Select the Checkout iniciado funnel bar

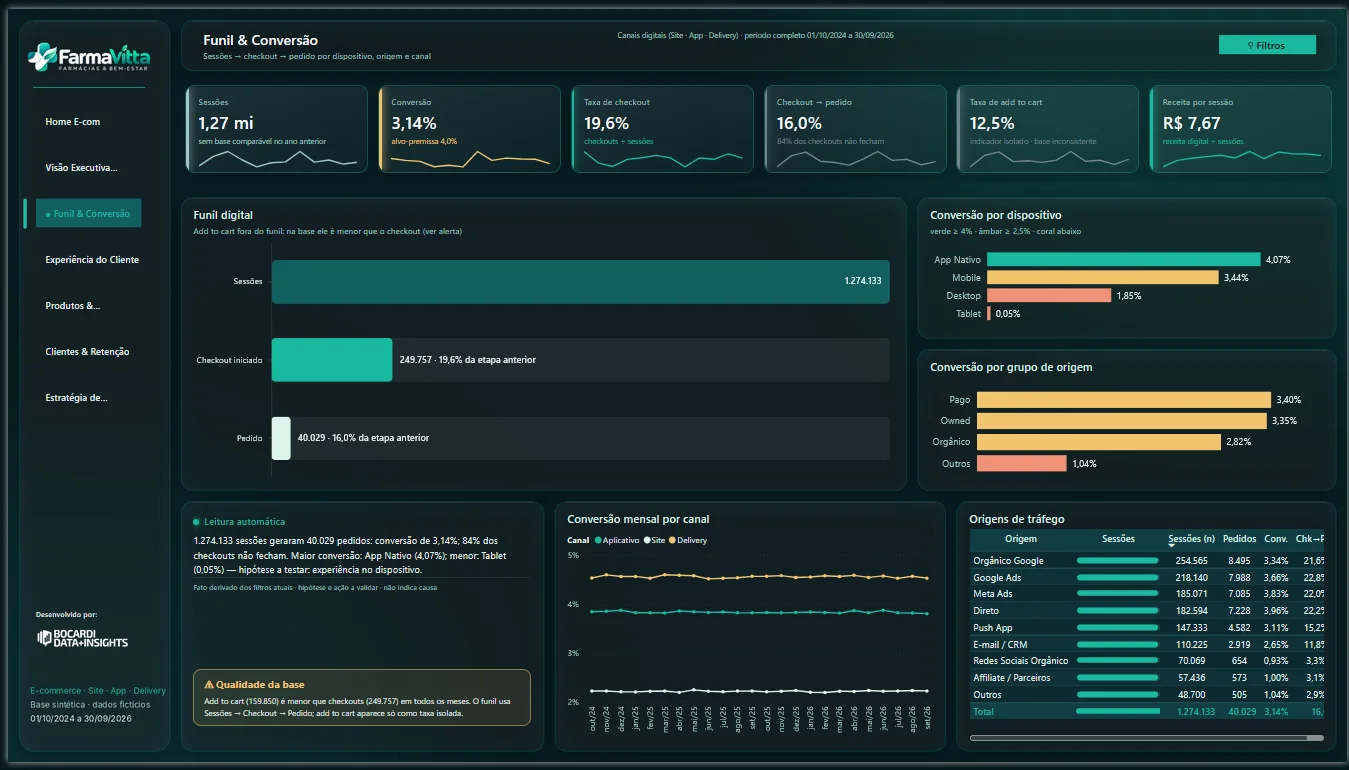pyautogui.click(x=332, y=360)
